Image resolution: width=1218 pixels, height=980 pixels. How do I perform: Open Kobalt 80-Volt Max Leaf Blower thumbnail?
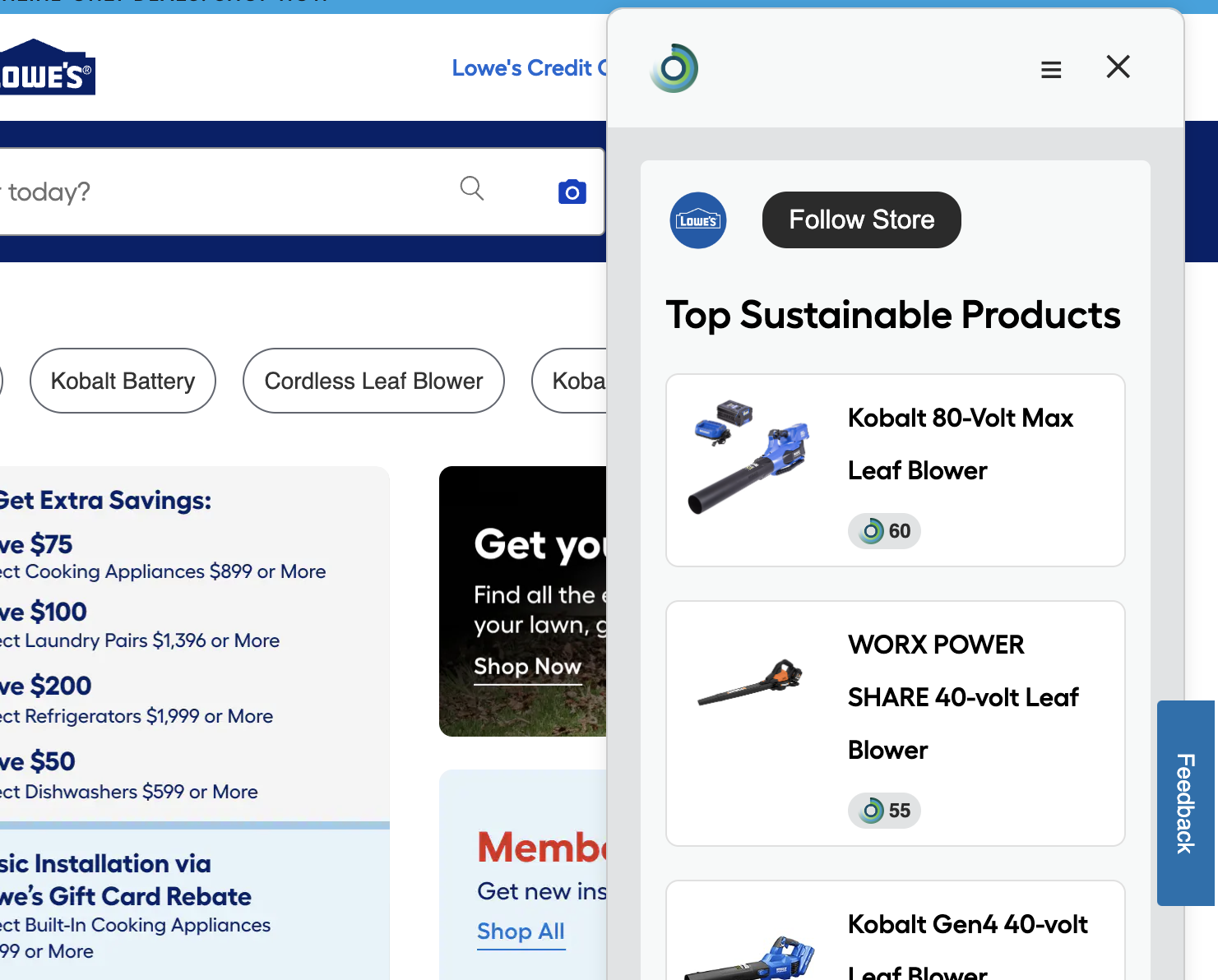pyautogui.click(x=749, y=457)
